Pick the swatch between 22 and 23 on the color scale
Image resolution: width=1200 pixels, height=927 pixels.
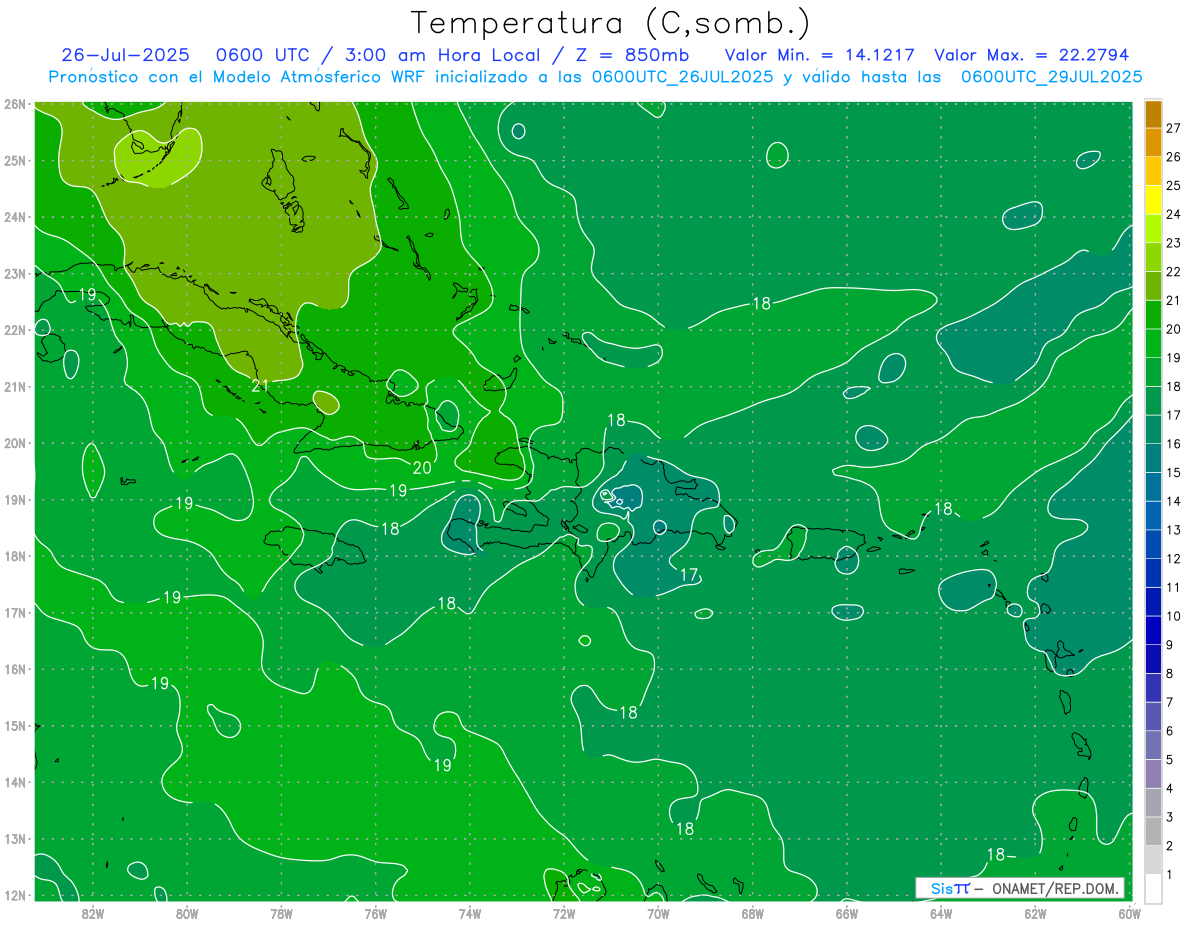pos(1153,257)
